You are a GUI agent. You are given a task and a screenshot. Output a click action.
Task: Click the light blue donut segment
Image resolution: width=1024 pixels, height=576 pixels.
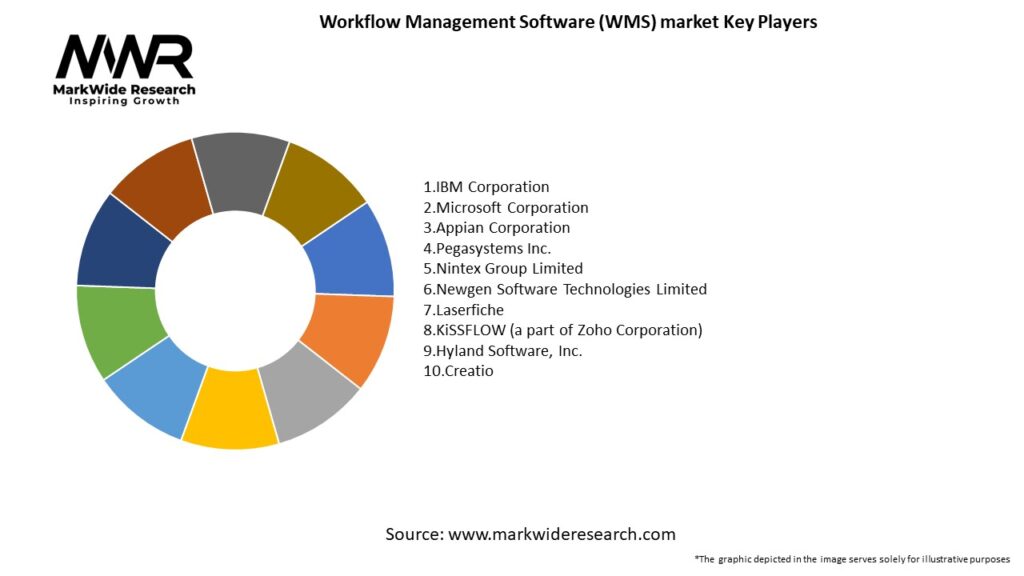pos(158,383)
